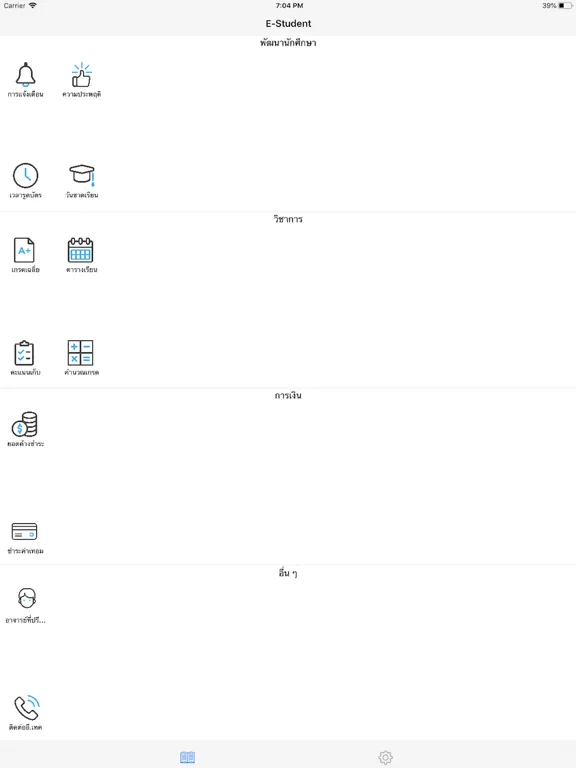Tap the phone contact E.Tech icon

[x=26, y=708]
